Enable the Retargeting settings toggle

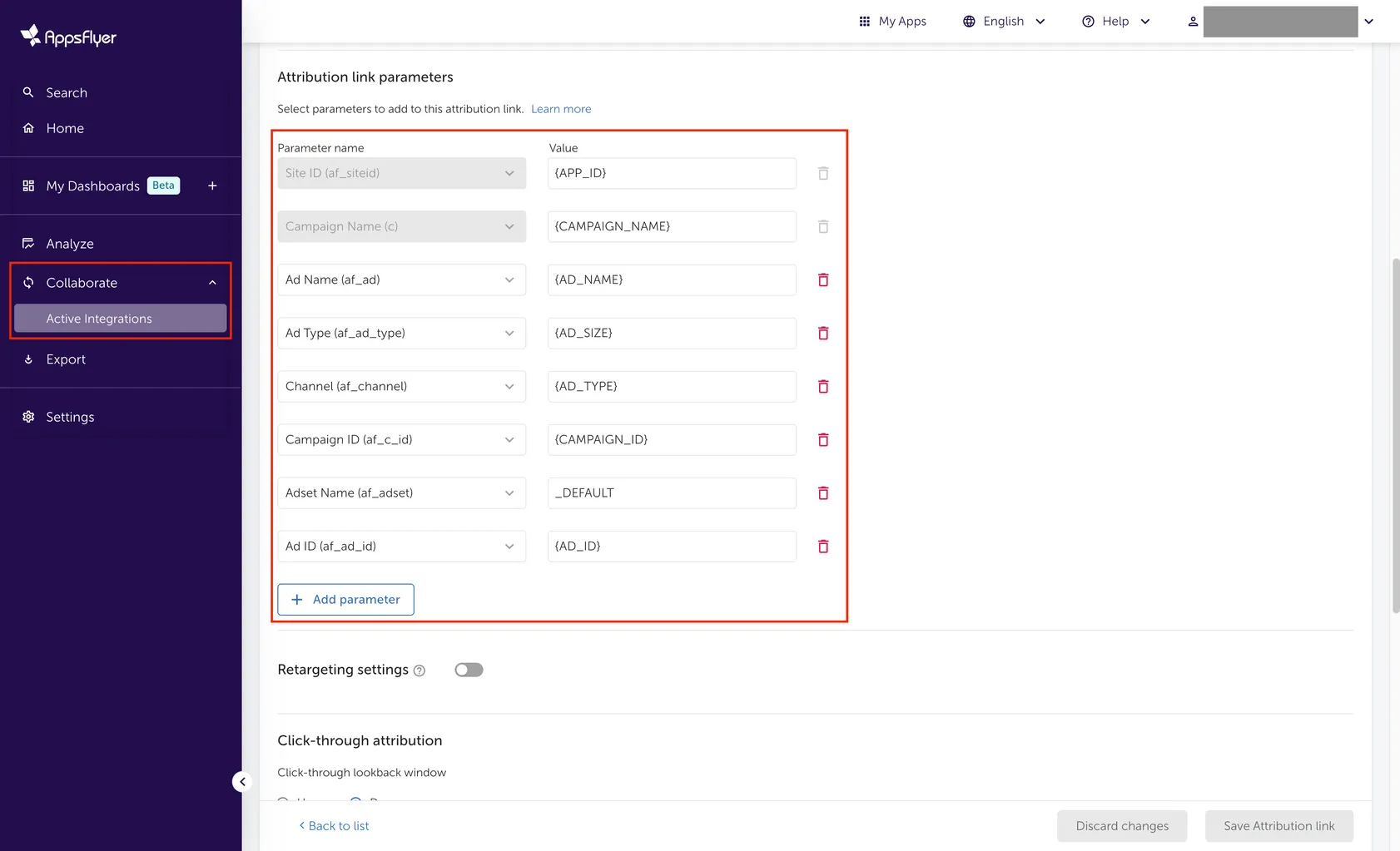click(469, 670)
